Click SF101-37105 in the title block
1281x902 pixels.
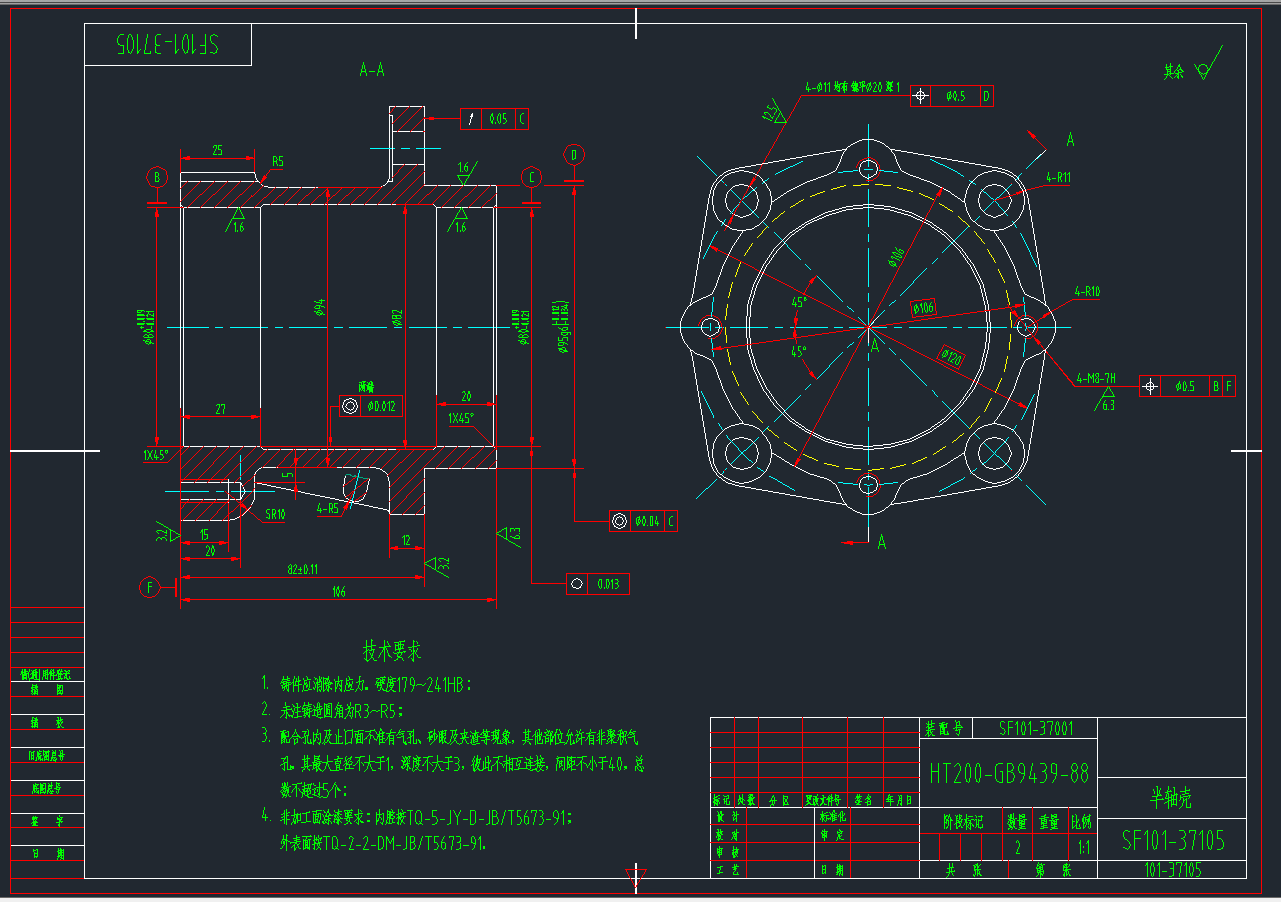tap(1173, 839)
